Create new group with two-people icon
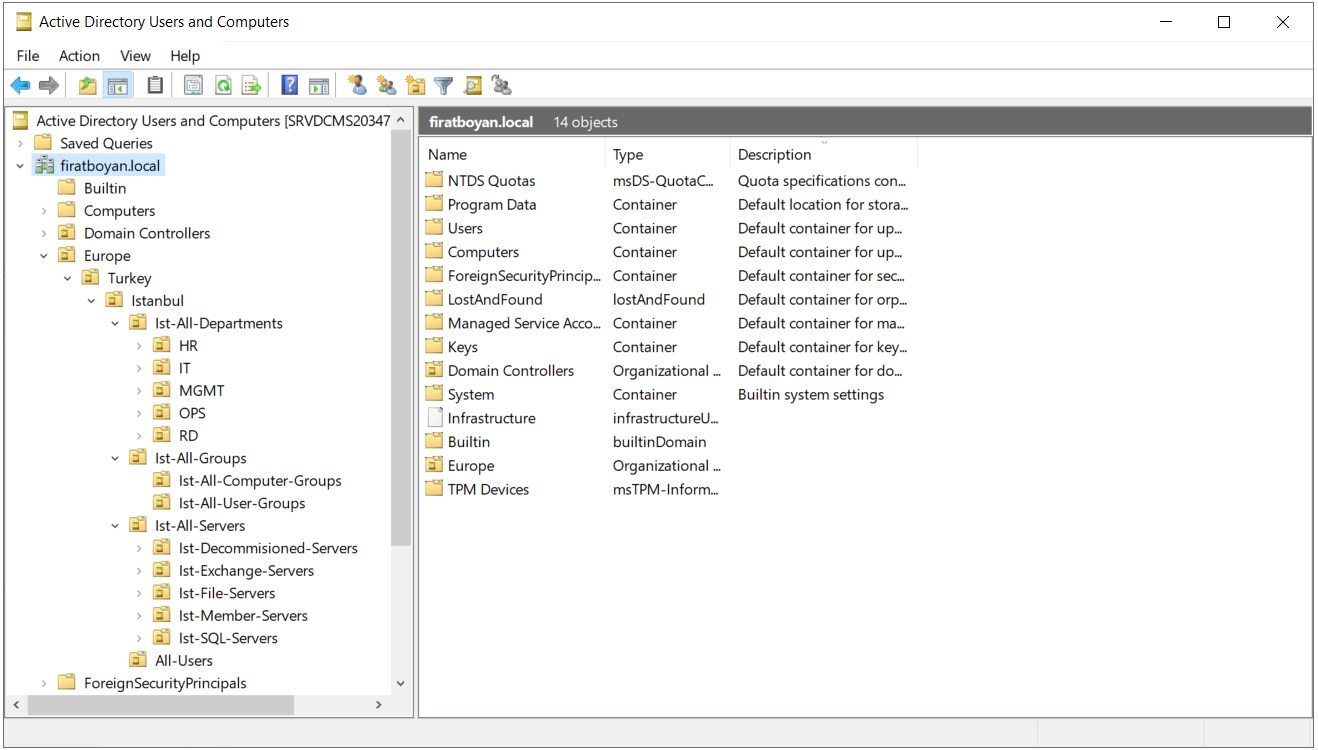Viewport: 1318px width, 750px height. (x=386, y=86)
